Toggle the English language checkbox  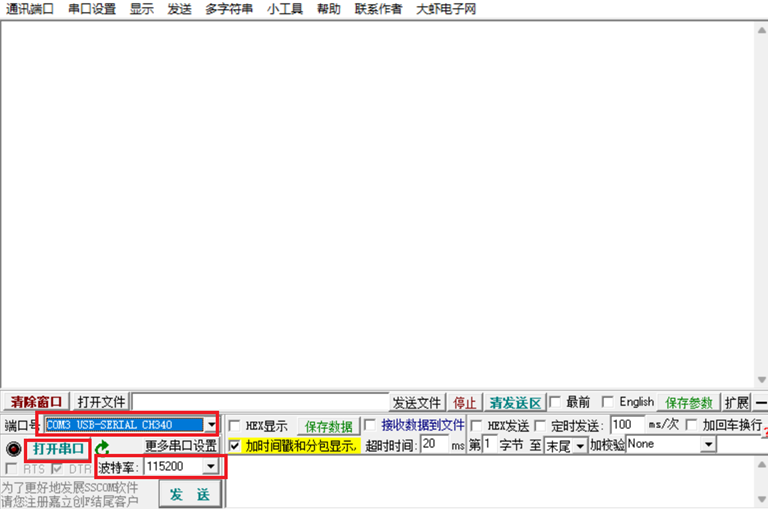tap(607, 402)
